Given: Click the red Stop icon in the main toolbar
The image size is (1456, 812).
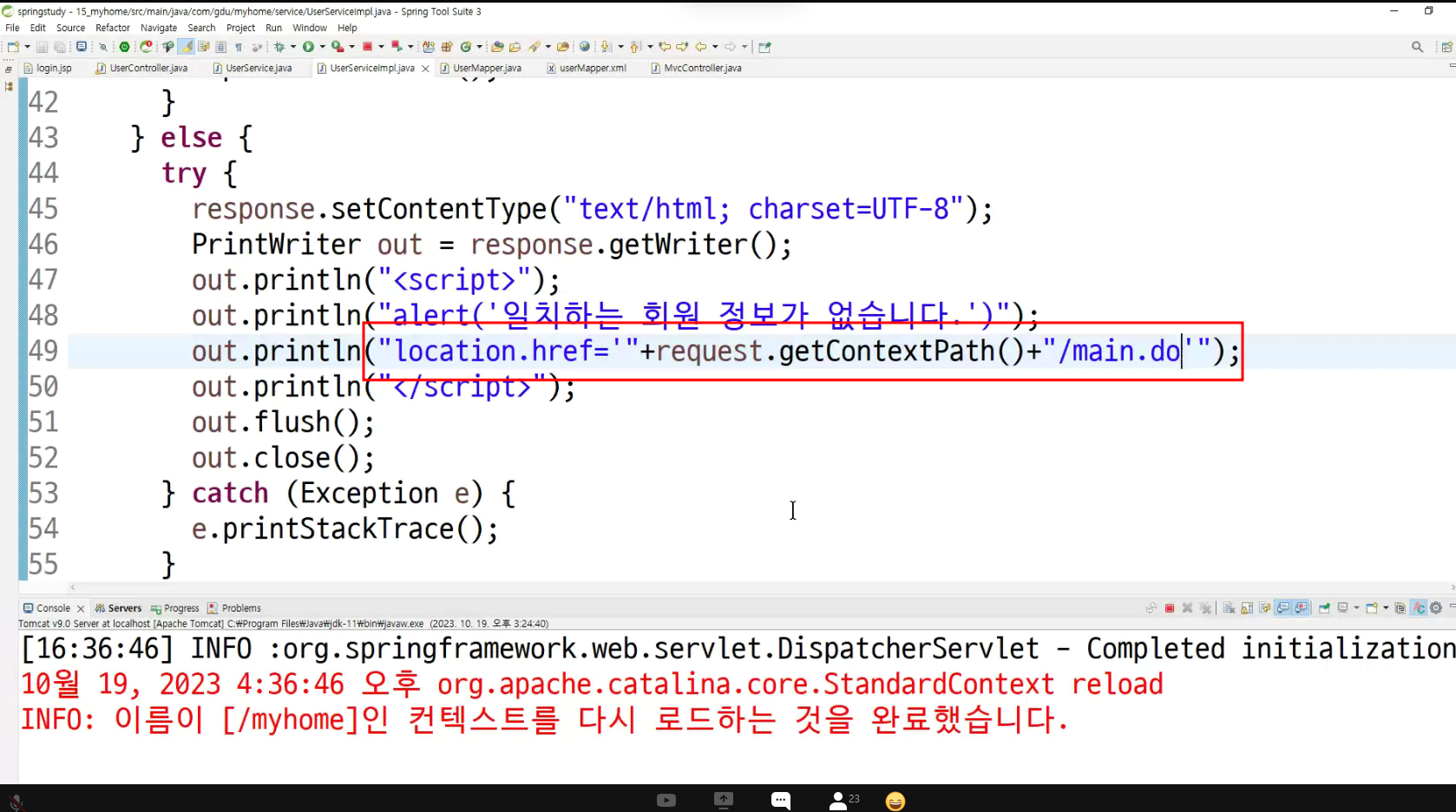Looking at the screenshot, I should pos(367,47).
